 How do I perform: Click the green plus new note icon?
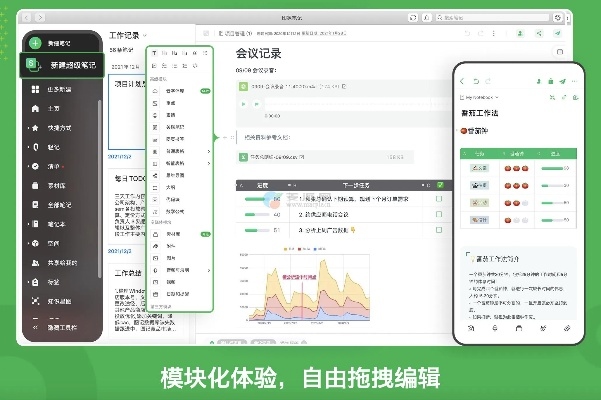(x=35, y=43)
